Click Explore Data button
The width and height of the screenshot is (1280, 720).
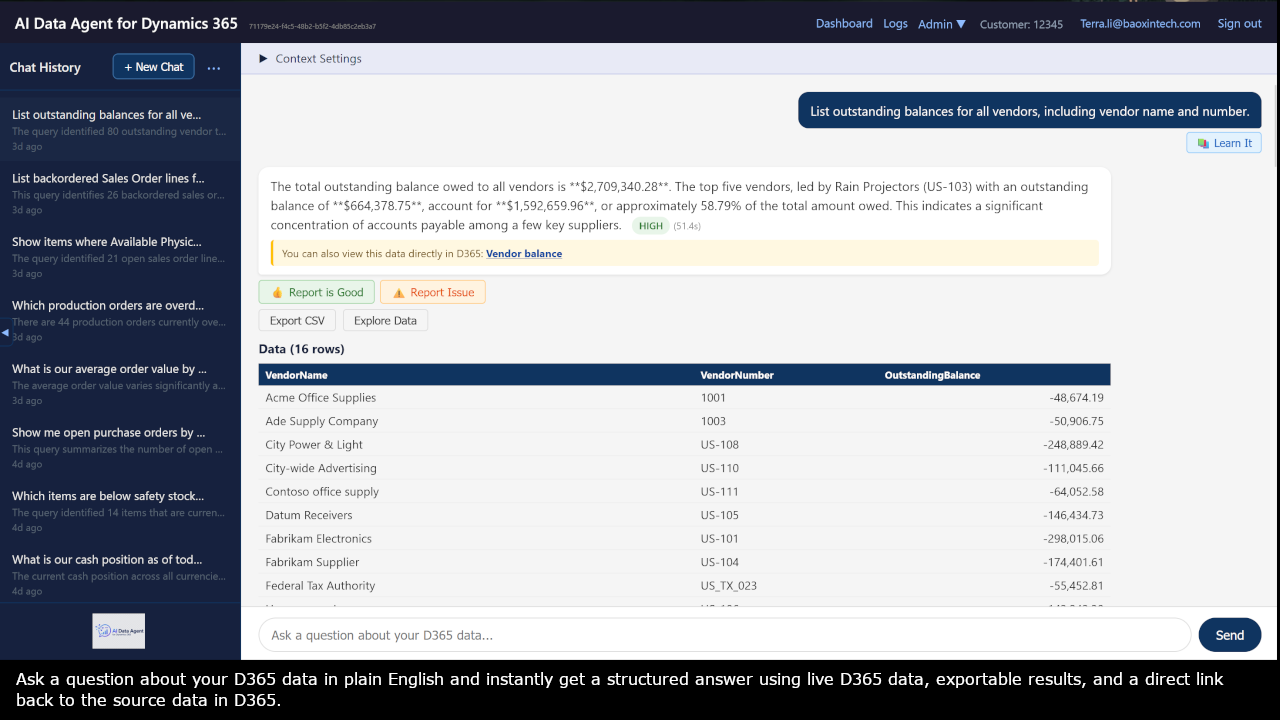click(386, 321)
